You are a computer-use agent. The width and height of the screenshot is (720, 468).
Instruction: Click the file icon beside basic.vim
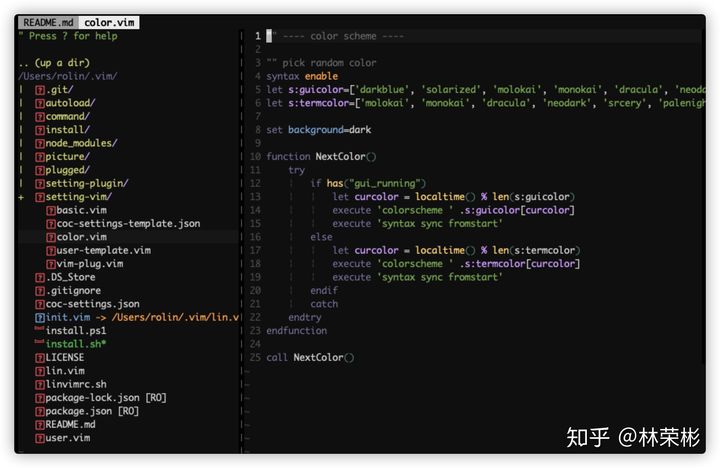[51, 211]
